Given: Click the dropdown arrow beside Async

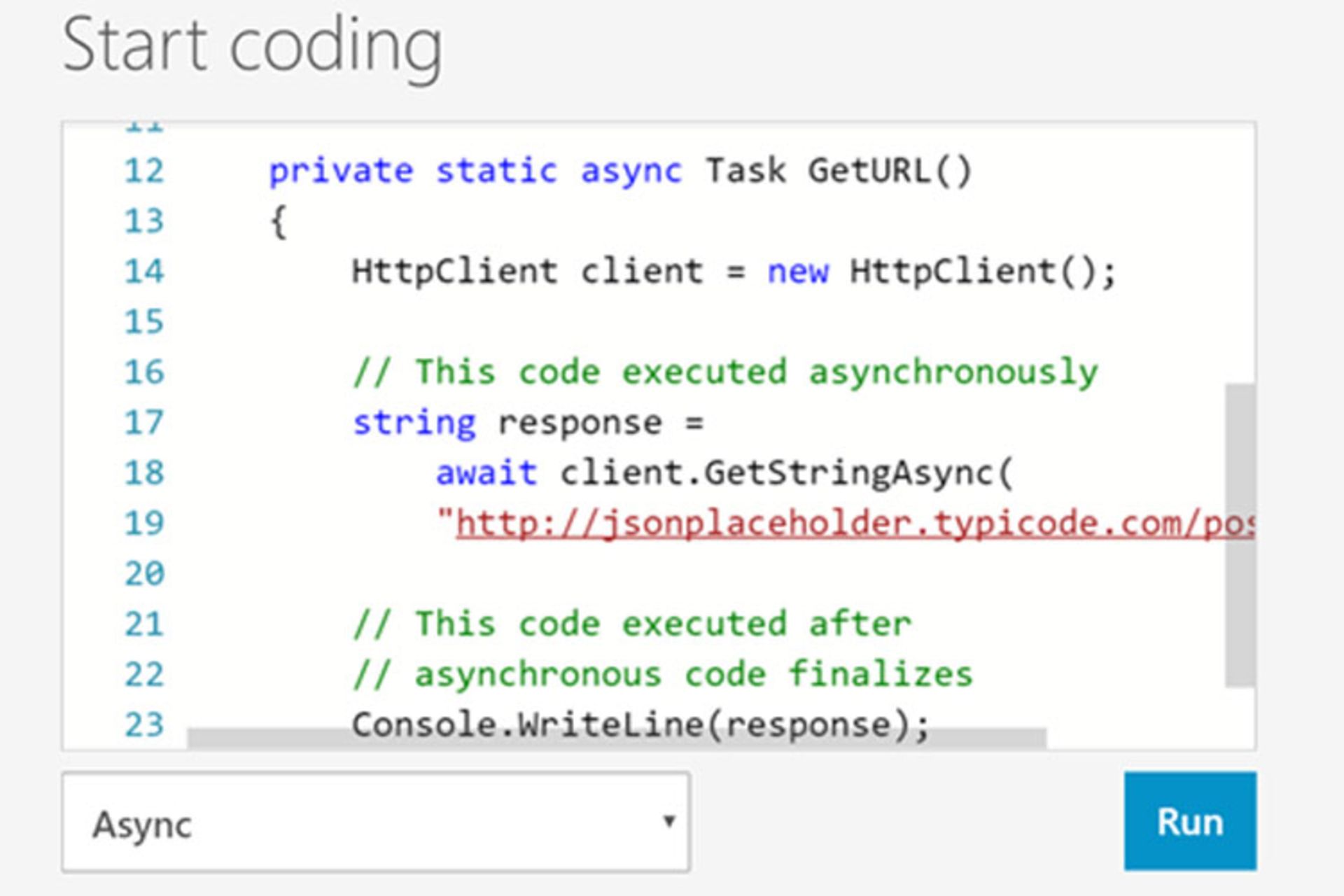Looking at the screenshot, I should coord(669,821).
